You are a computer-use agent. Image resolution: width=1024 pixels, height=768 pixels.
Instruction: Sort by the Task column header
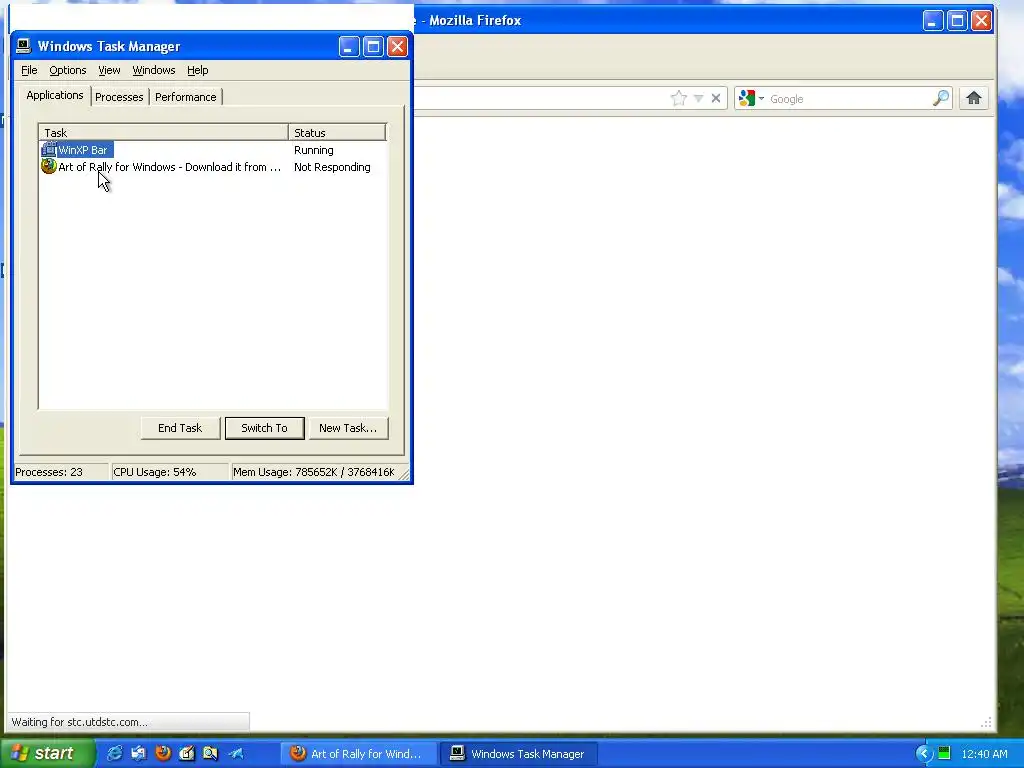(164, 133)
